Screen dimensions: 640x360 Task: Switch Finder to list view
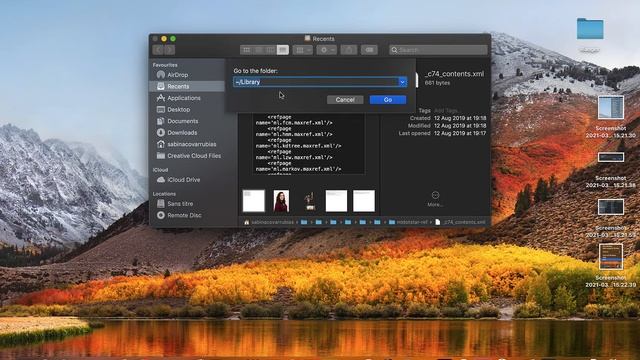pyautogui.click(x=259, y=50)
